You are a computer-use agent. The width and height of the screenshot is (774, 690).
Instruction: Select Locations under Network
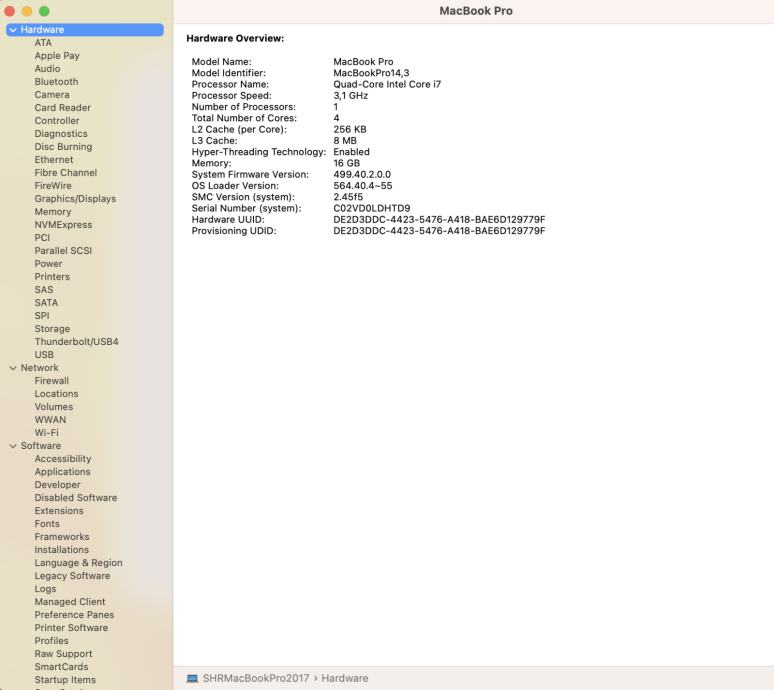coord(56,394)
